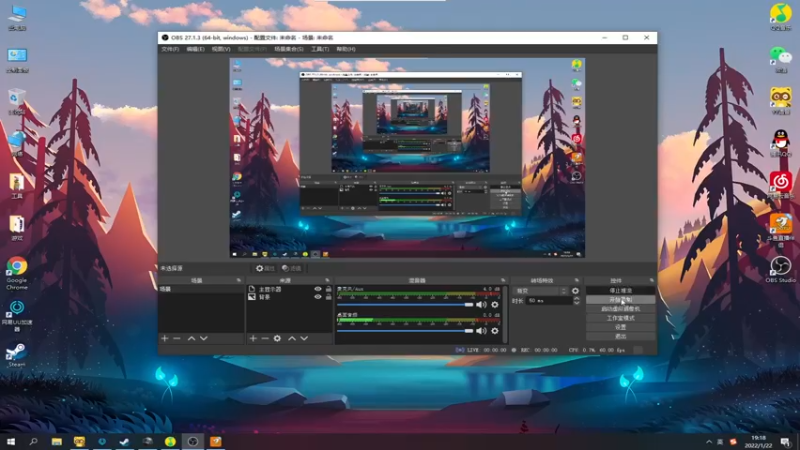Decrease the transition 时长 with down arrow
The height and width of the screenshot is (450, 800).
[x=577, y=303]
